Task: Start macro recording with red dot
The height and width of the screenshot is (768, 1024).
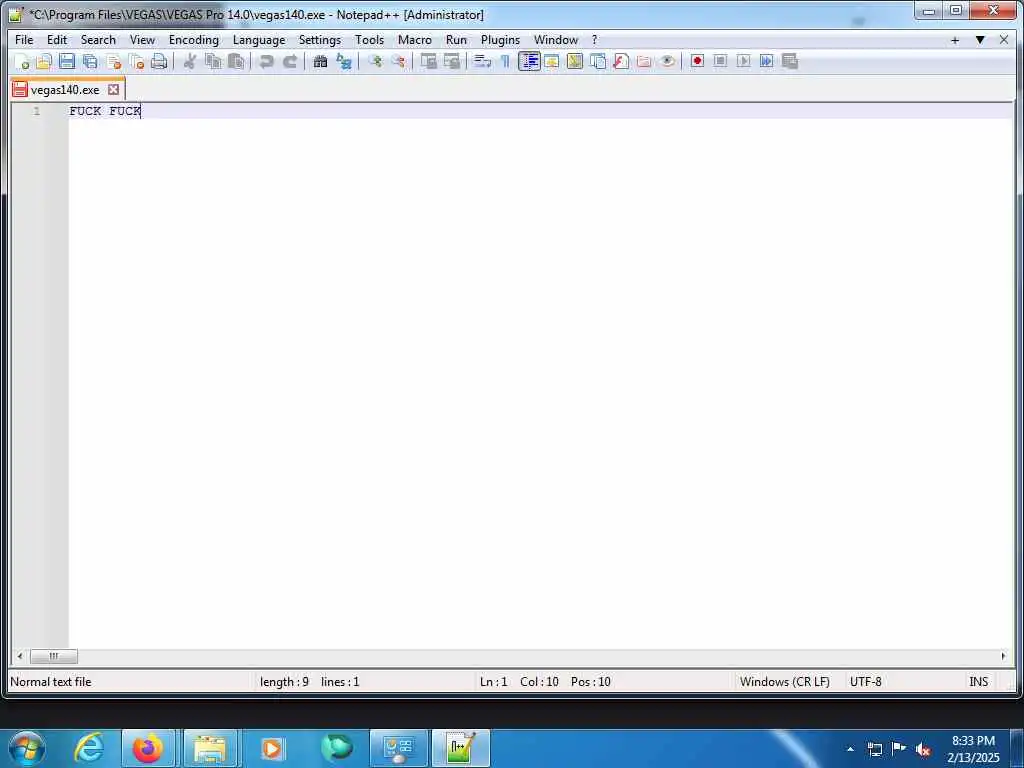Action: coord(697,61)
